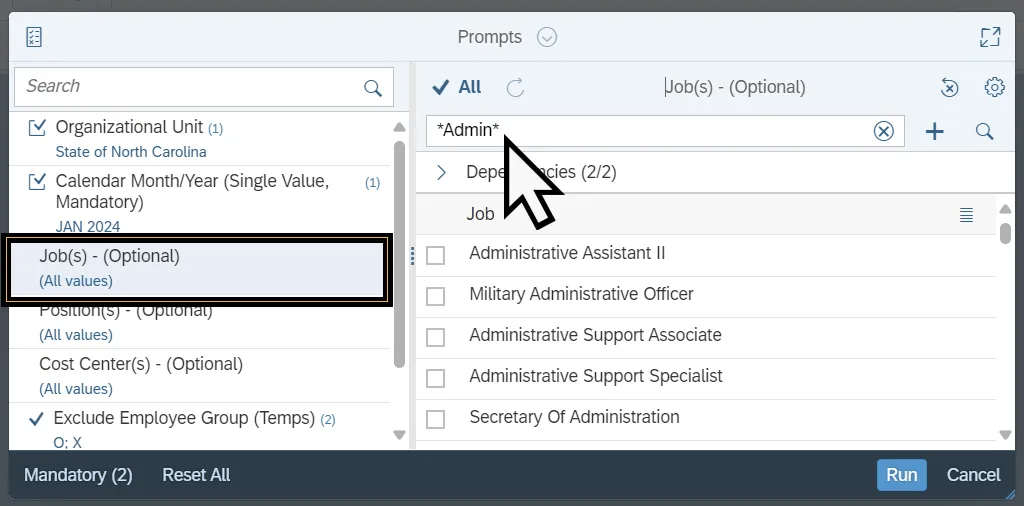
Task: Click the reset prompt values icon
Action: pyautogui.click(x=949, y=88)
